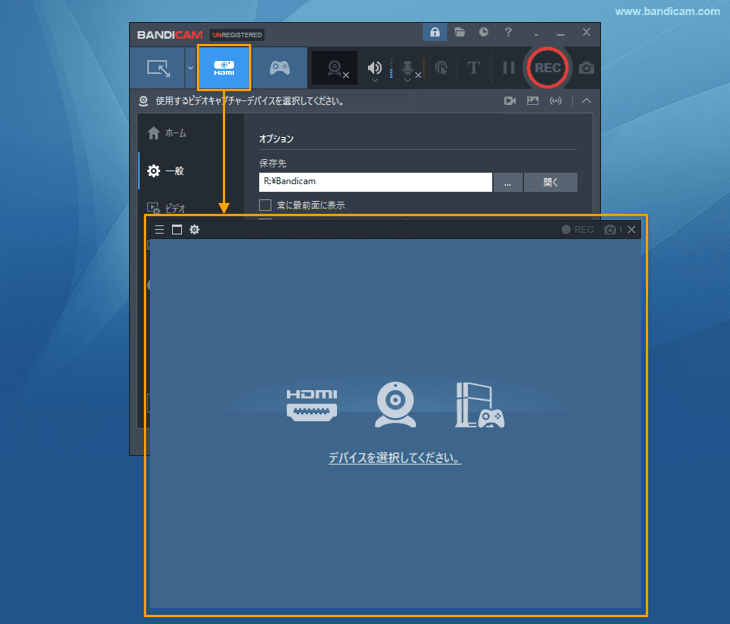Click the camera icon in device window
Image resolution: width=730 pixels, height=624 pixels.
(610, 230)
